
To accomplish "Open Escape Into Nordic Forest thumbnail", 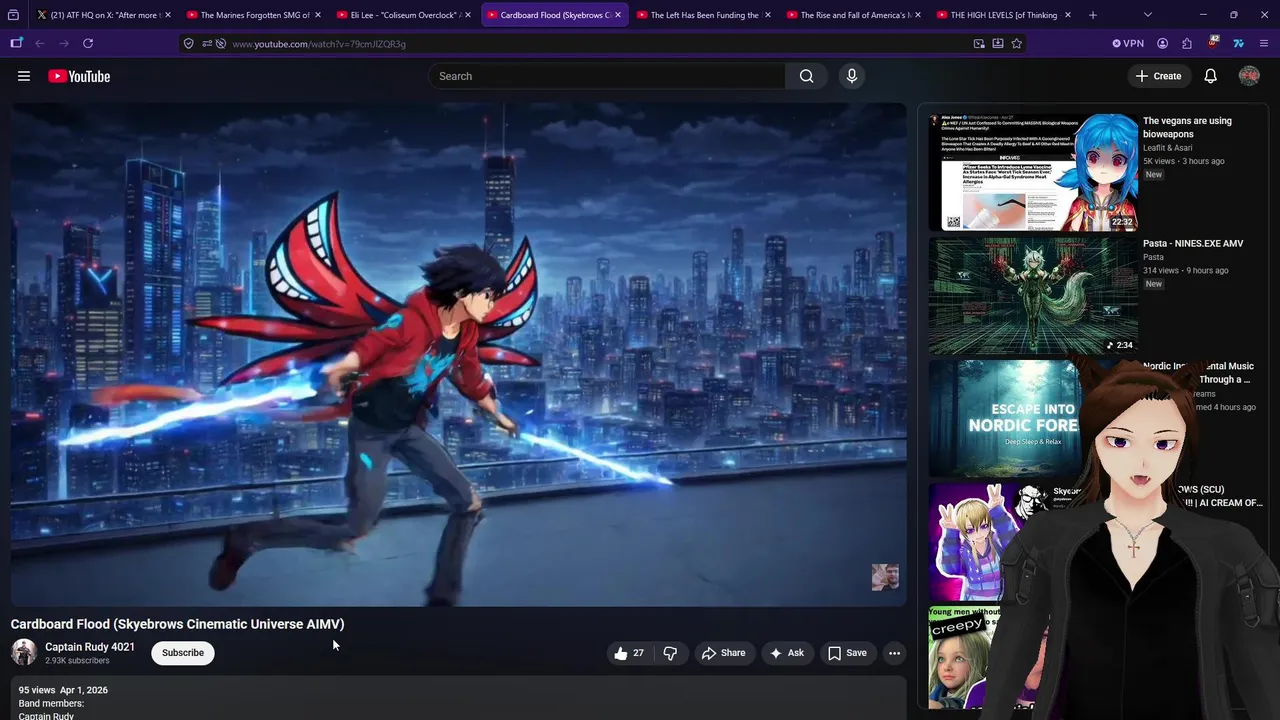I will (x=1004, y=418).
